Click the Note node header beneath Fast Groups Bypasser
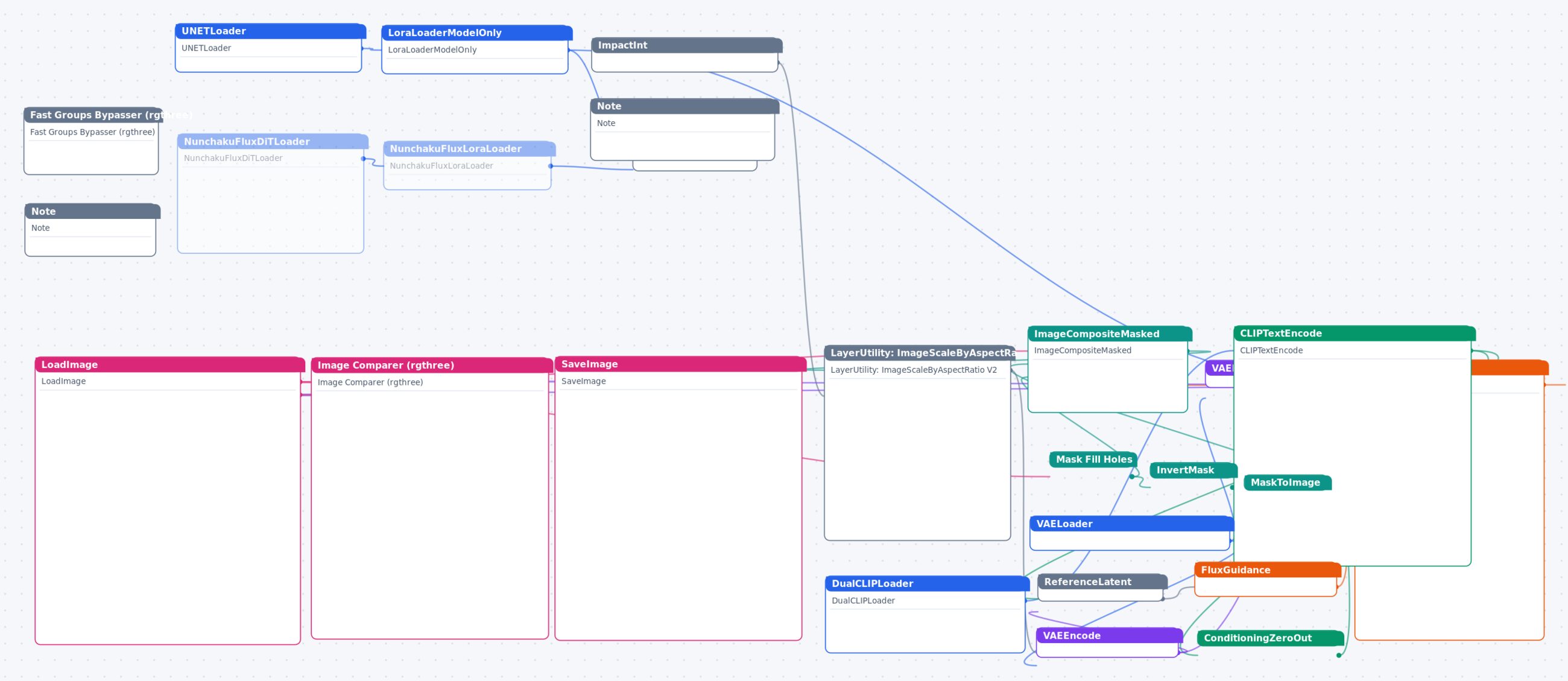1568x681 pixels. tap(92, 211)
